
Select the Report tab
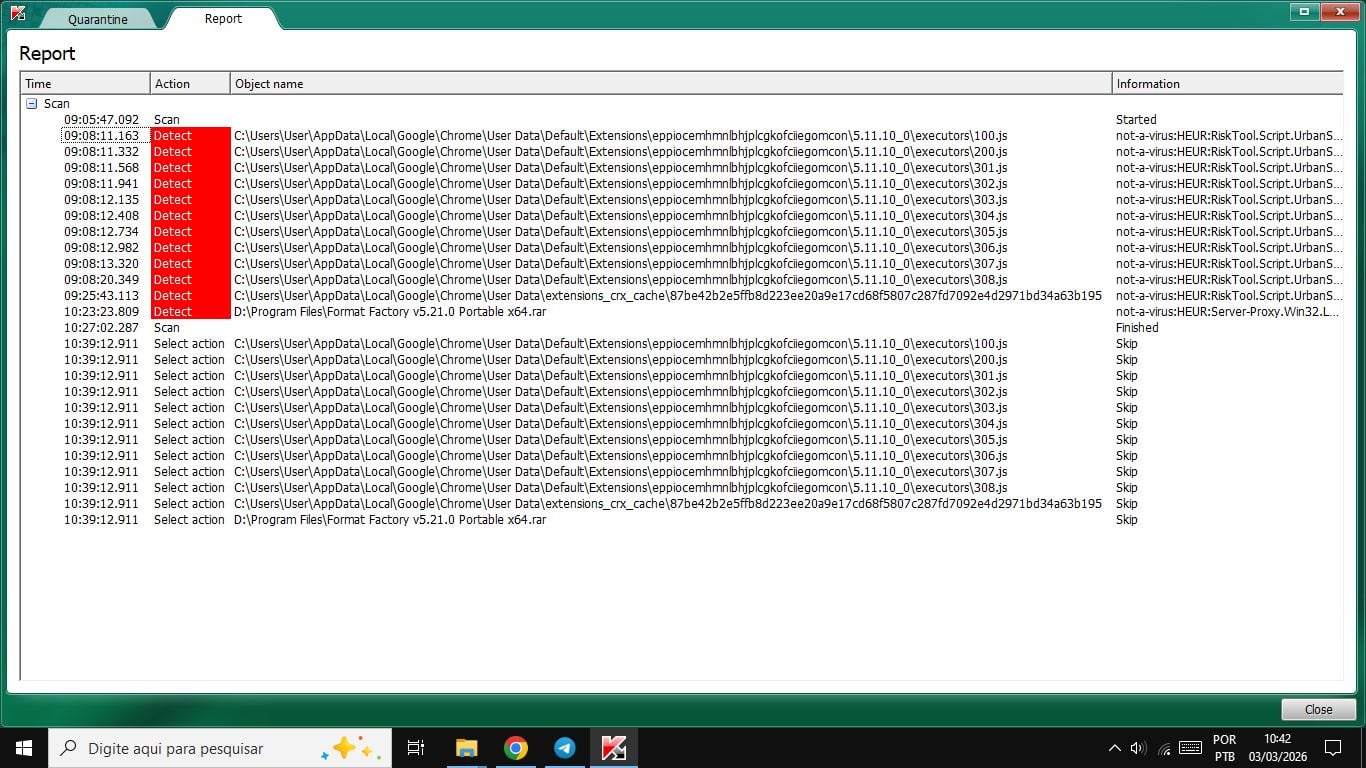[x=223, y=18]
